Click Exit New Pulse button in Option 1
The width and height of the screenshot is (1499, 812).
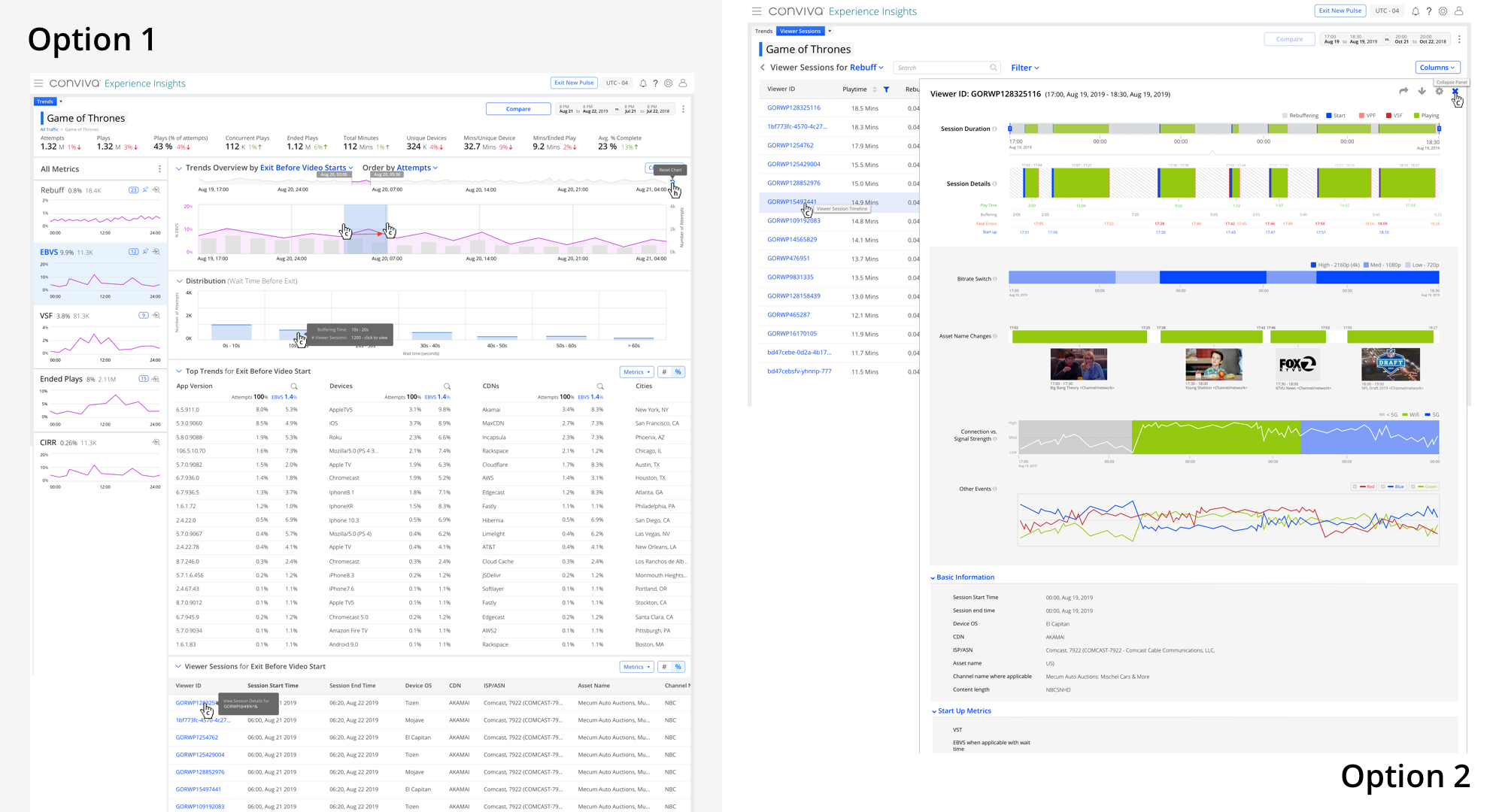pos(574,83)
